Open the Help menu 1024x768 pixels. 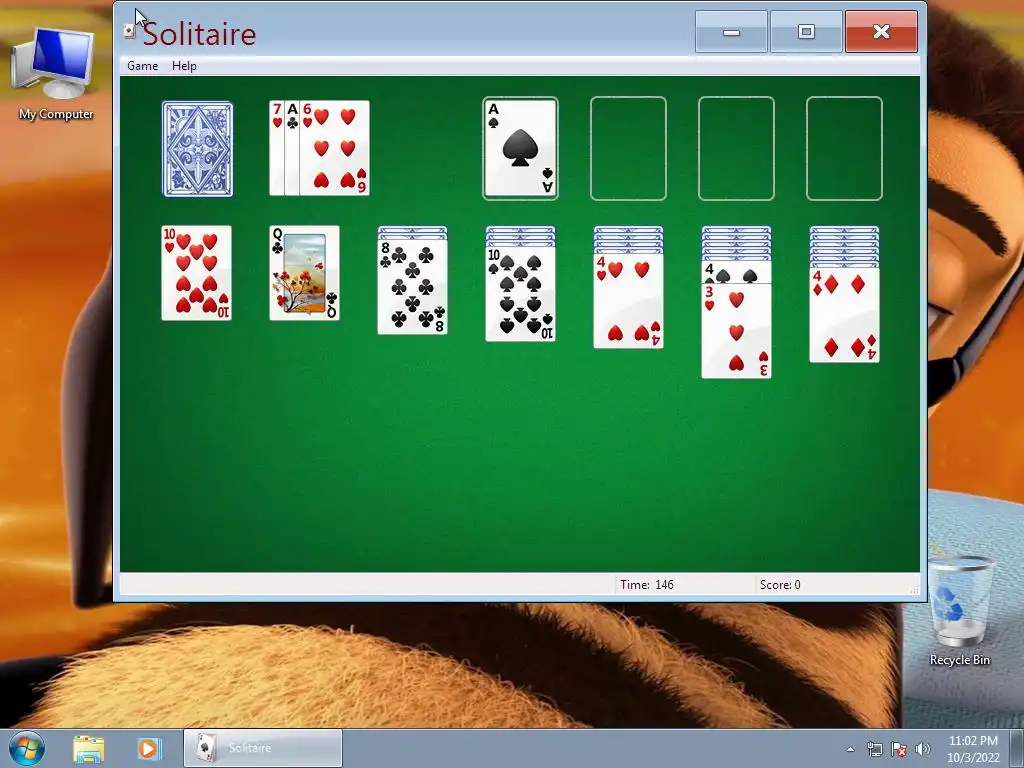click(184, 66)
